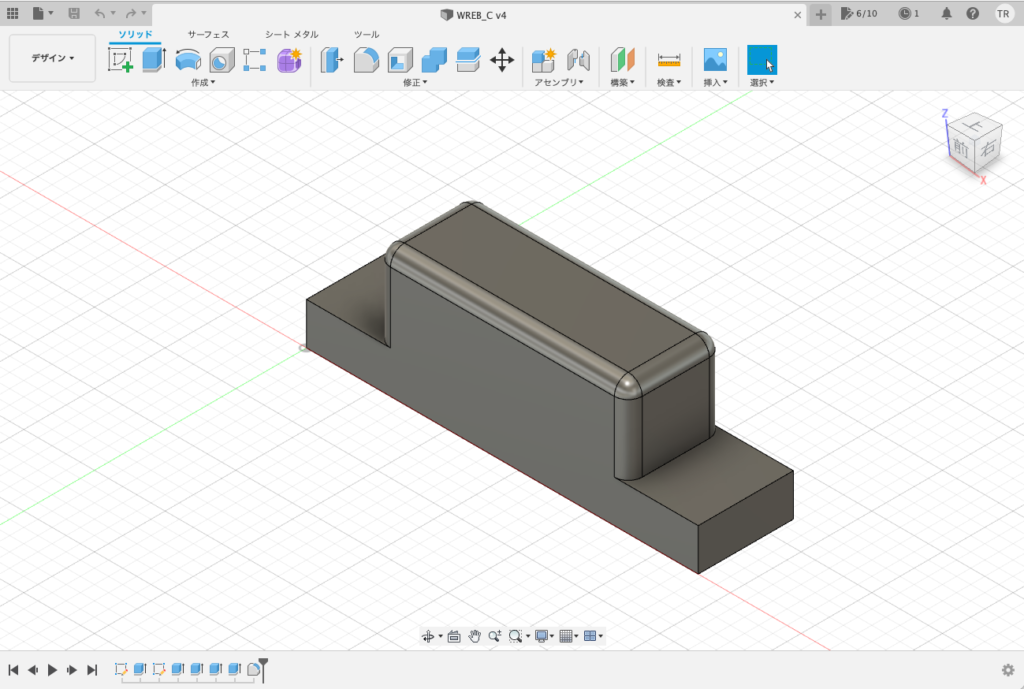Image resolution: width=1024 pixels, height=689 pixels.
Task: Open the Data Panel grid icon
Action: tap(13, 13)
